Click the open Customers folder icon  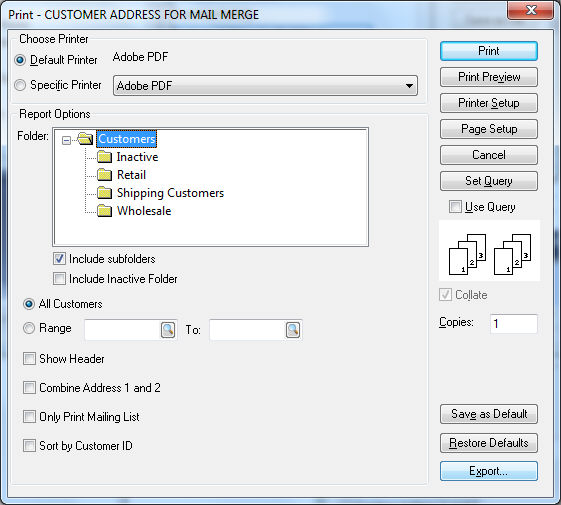(x=86, y=139)
